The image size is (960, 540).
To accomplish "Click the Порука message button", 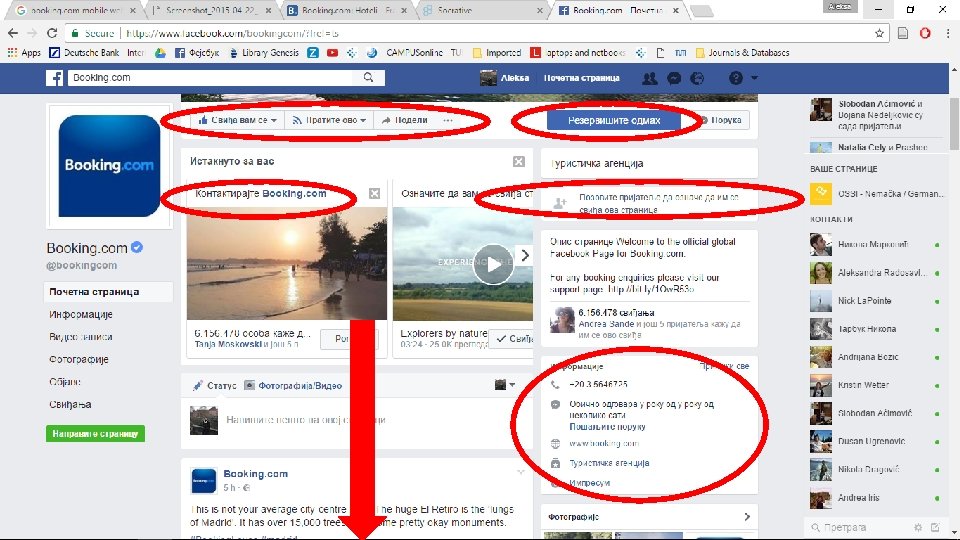I will tap(722, 120).
